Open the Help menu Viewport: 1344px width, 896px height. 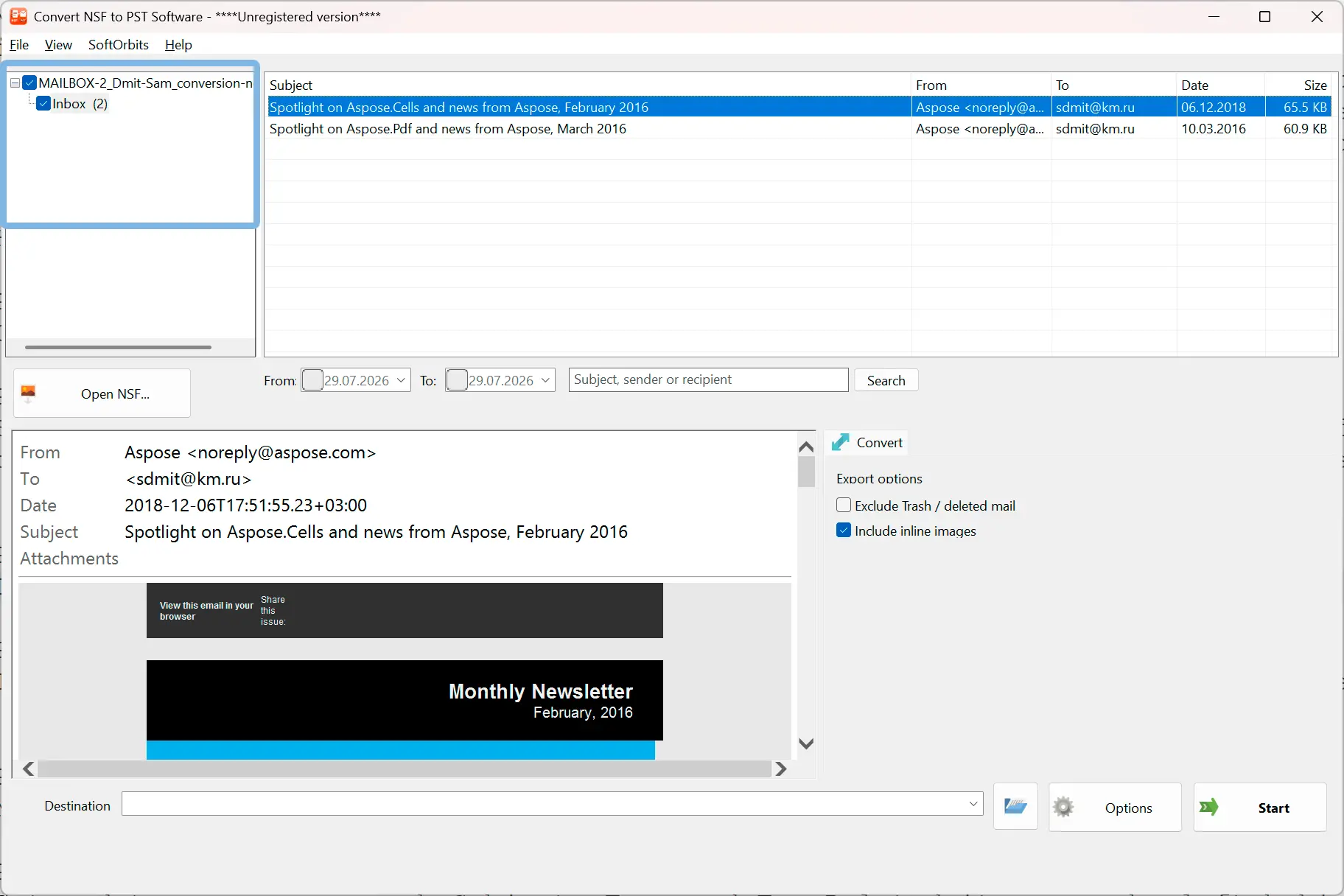point(178,45)
